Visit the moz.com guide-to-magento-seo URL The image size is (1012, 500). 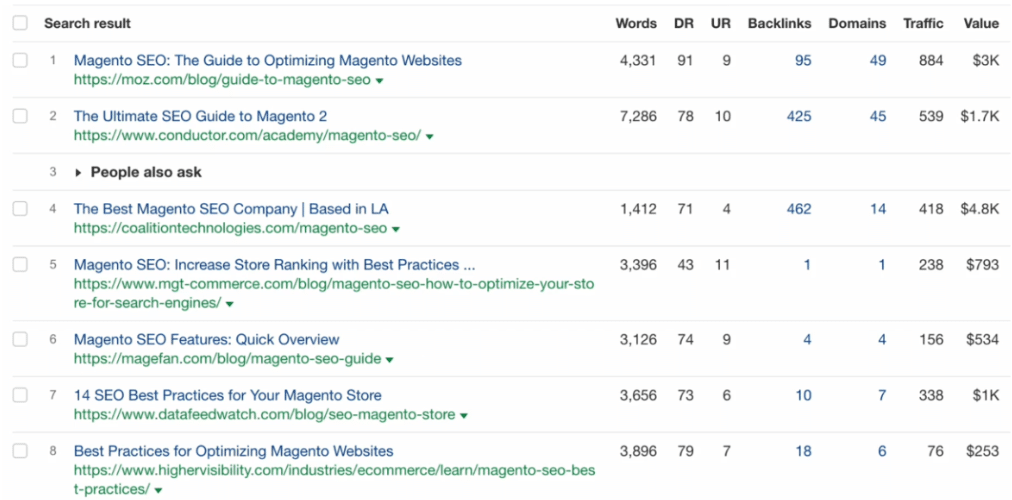(x=222, y=81)
